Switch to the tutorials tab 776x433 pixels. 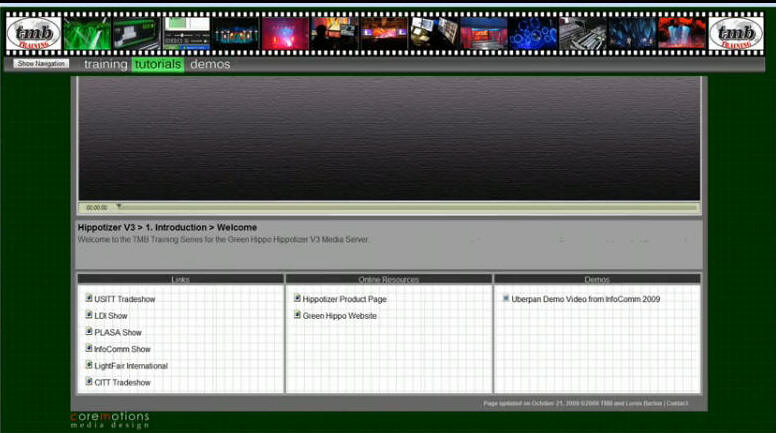[158, 64]
